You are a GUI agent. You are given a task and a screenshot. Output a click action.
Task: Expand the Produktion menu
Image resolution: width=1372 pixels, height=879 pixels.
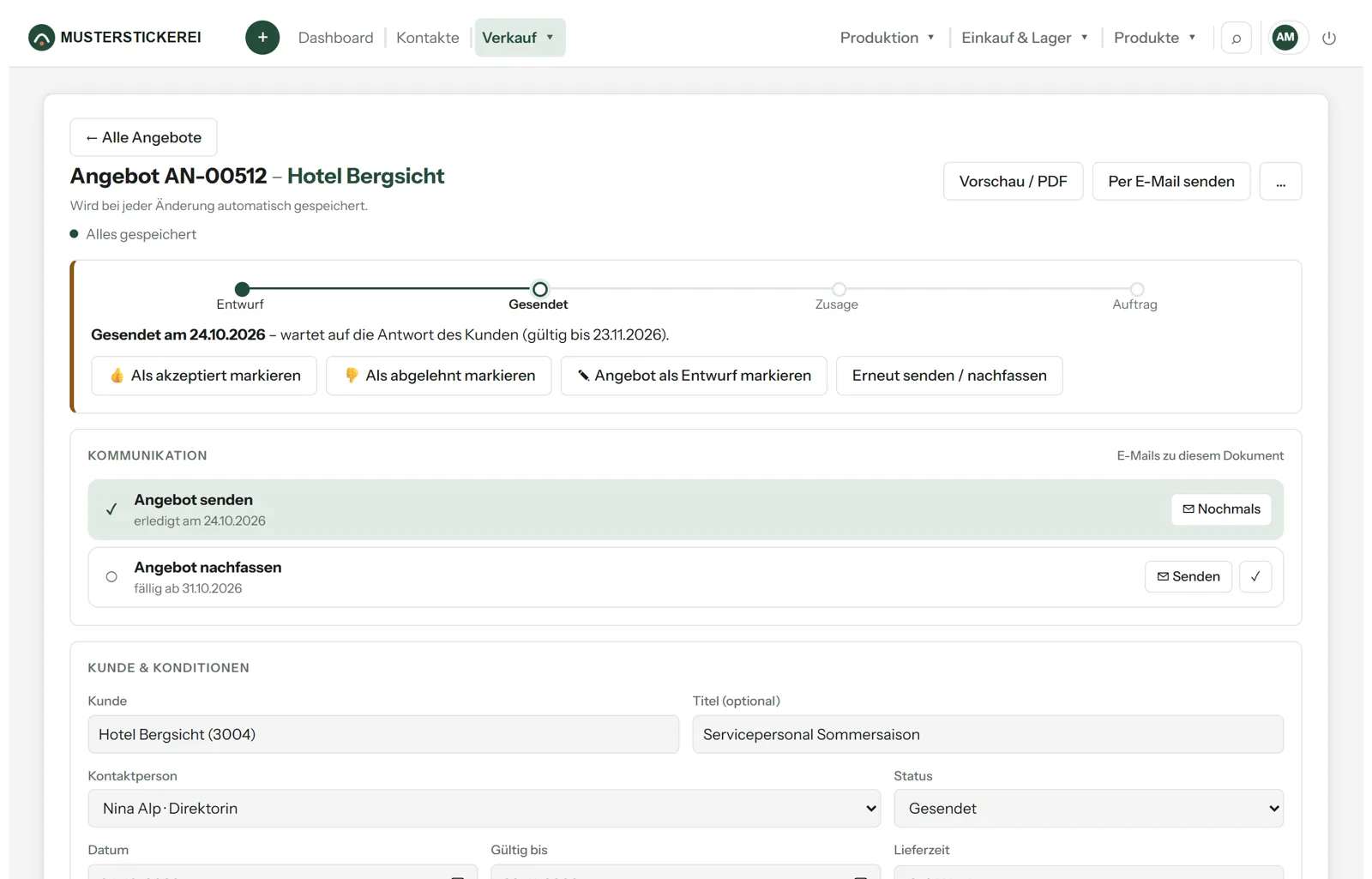point(888,38)
